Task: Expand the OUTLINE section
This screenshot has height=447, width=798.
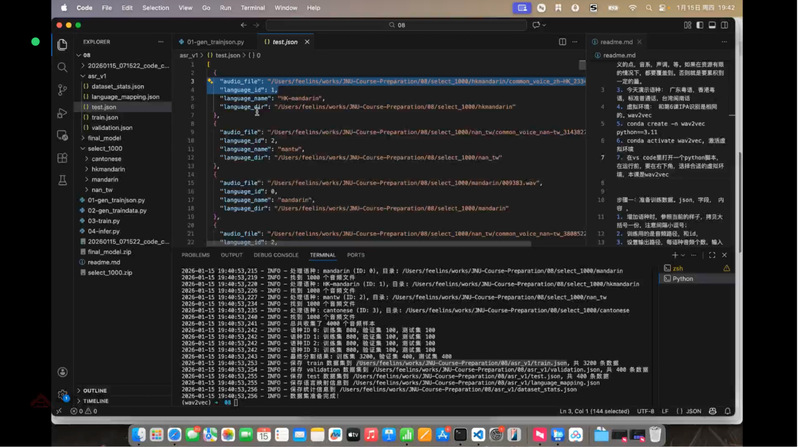Action: point(95,391)
